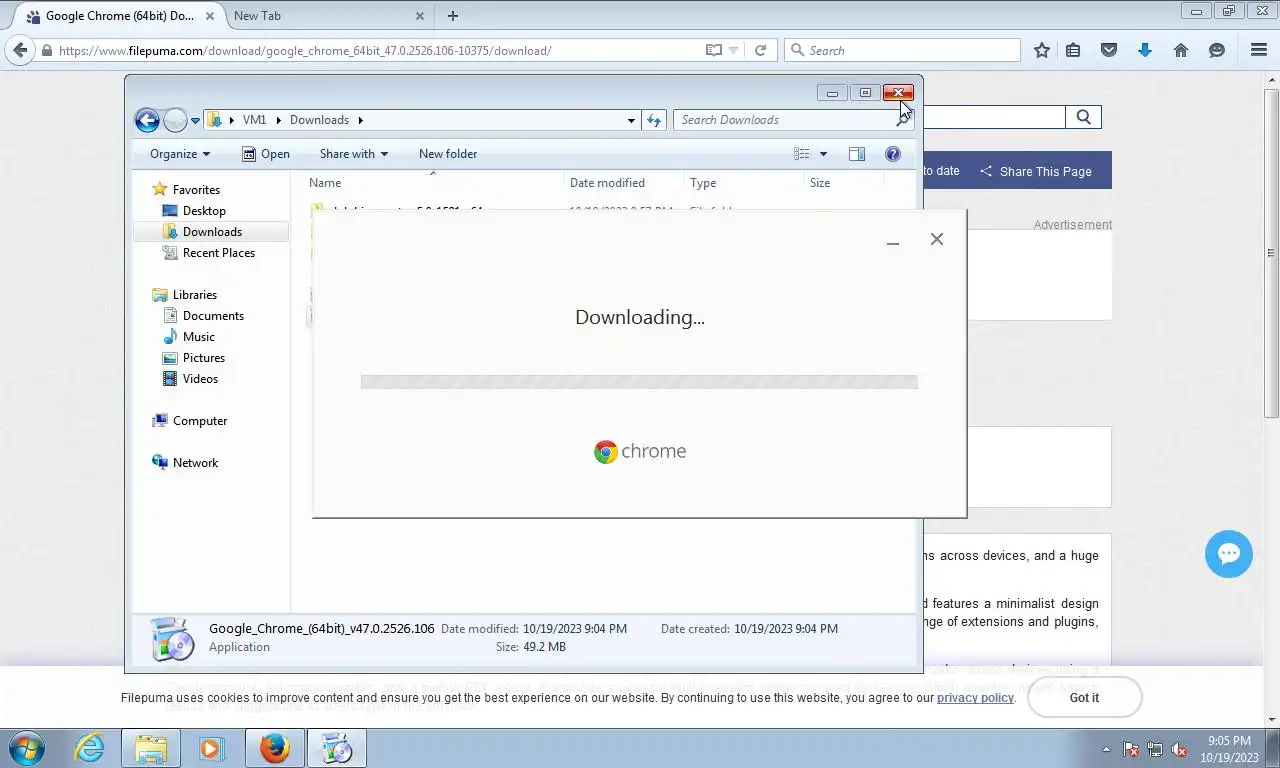Click the Chrome download progress bar
Viewport: 1280px width, 768px height.
pyautogui.click(x=639, y=382)
